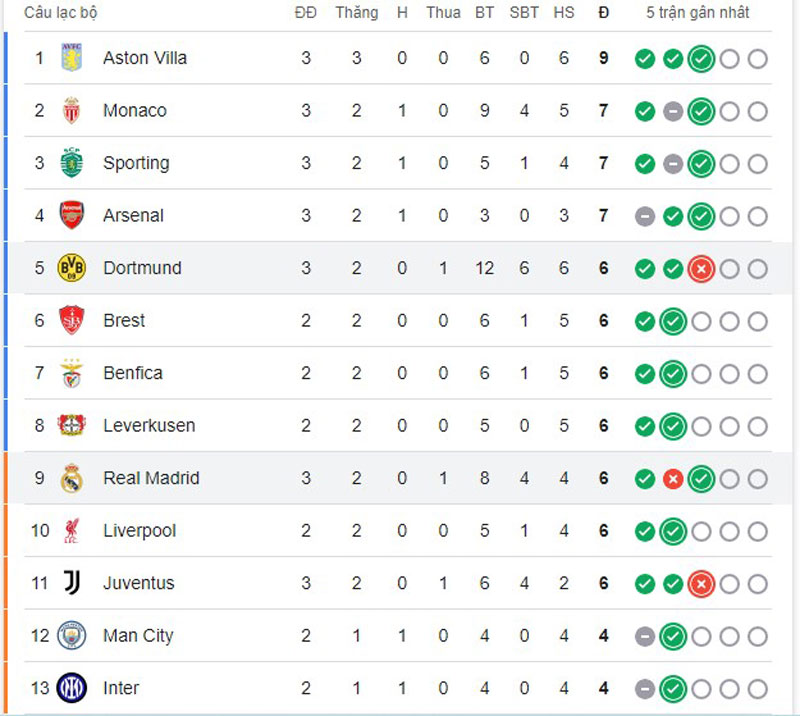Screen dimensions: 800x716
Task: Open the Liverpool team link
Action: (139, 531)
